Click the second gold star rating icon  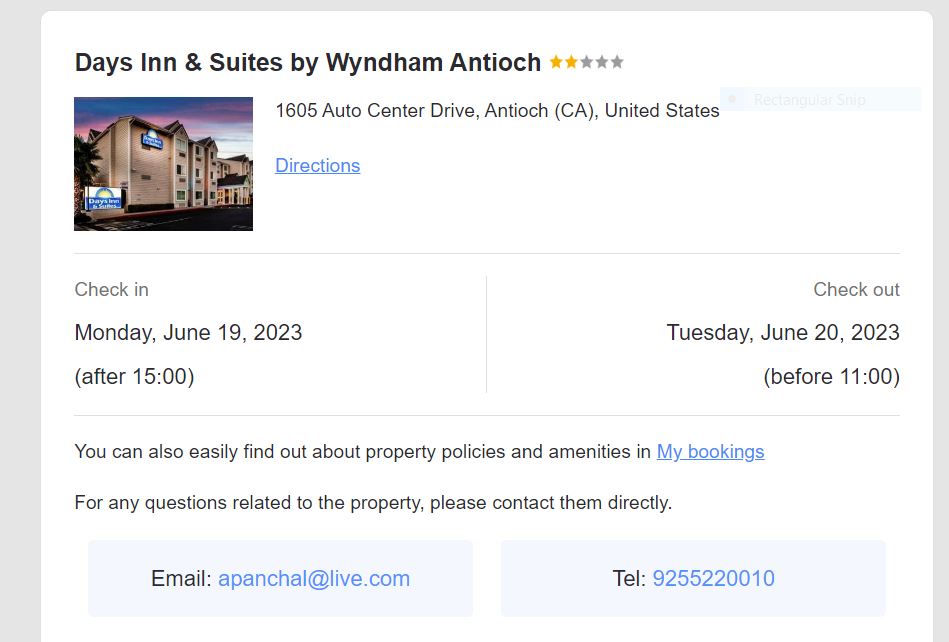coord(571,61)
